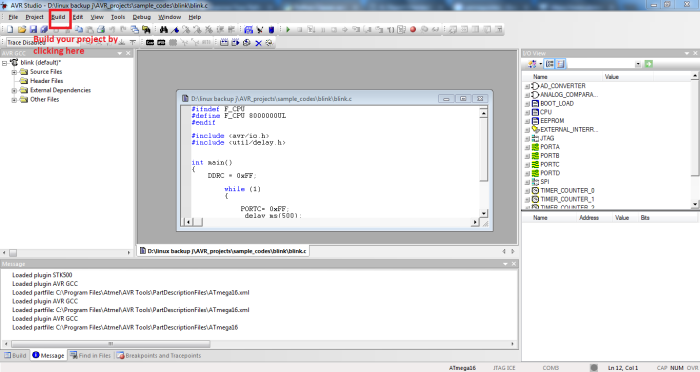Switch to the Find in Files tab
This screenshot has width=700, height=372.
coord(90,355)
